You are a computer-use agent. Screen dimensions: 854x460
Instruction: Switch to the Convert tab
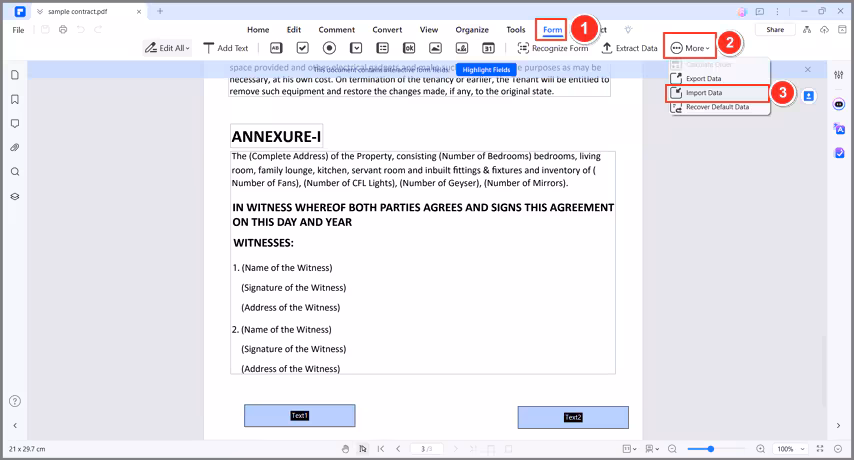[387, 30]
